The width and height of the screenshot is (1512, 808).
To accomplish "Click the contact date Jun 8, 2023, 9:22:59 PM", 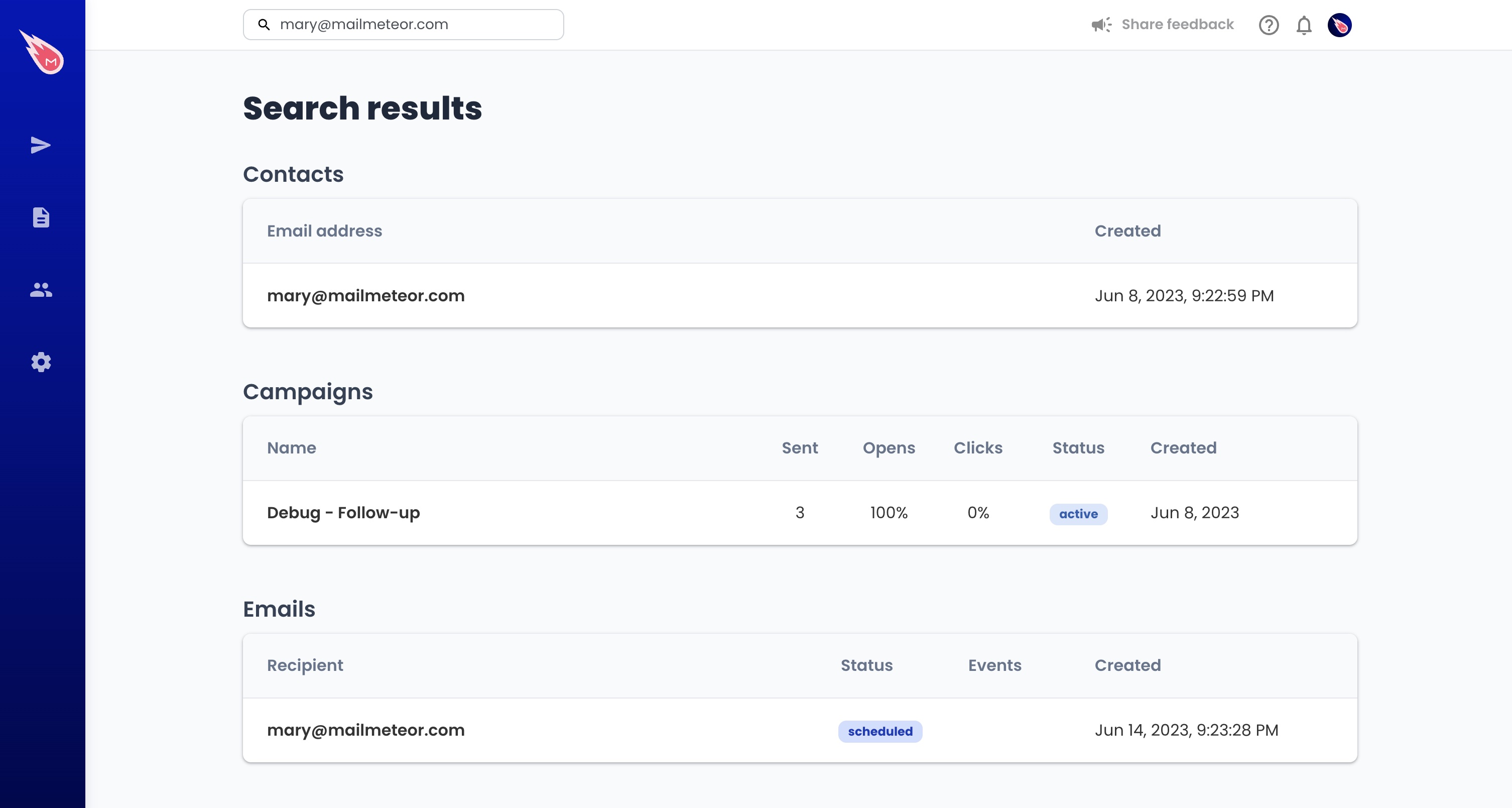I will tap(1184, 295).
